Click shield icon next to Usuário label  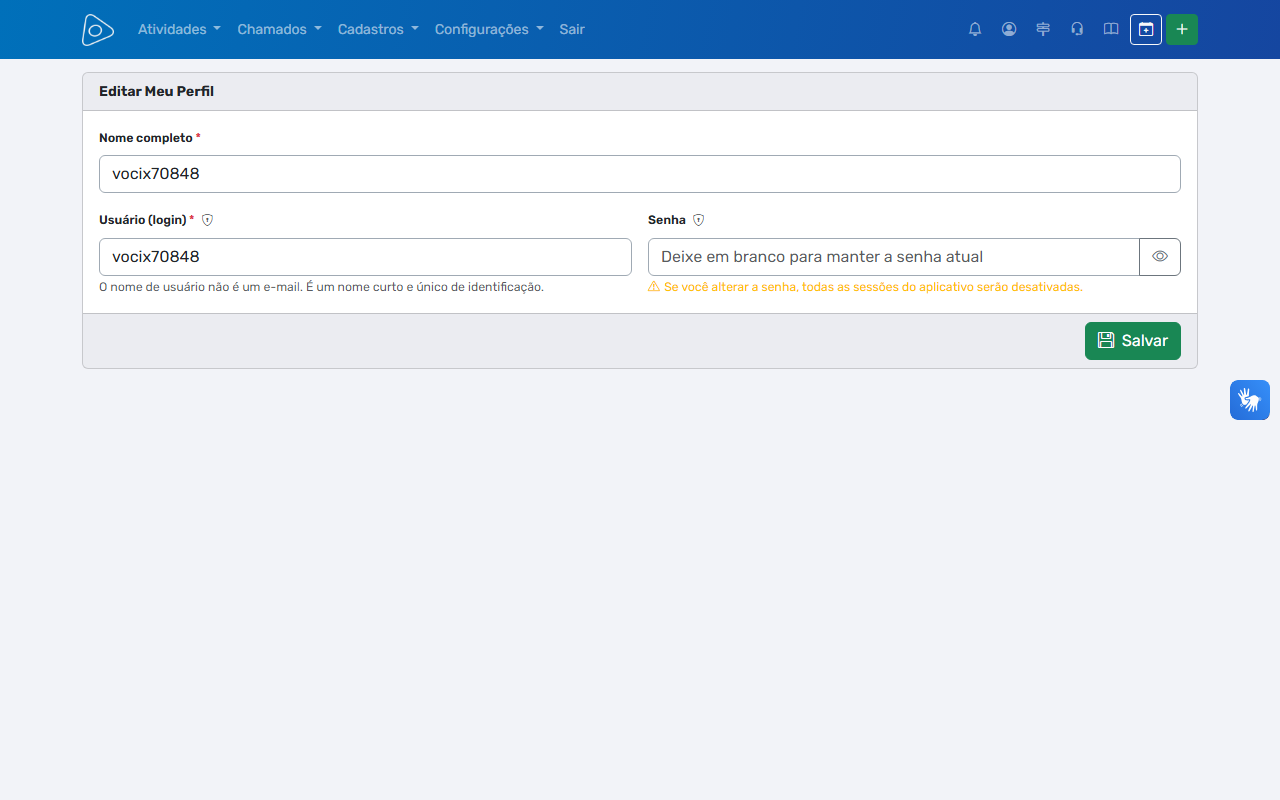[208, 220]
